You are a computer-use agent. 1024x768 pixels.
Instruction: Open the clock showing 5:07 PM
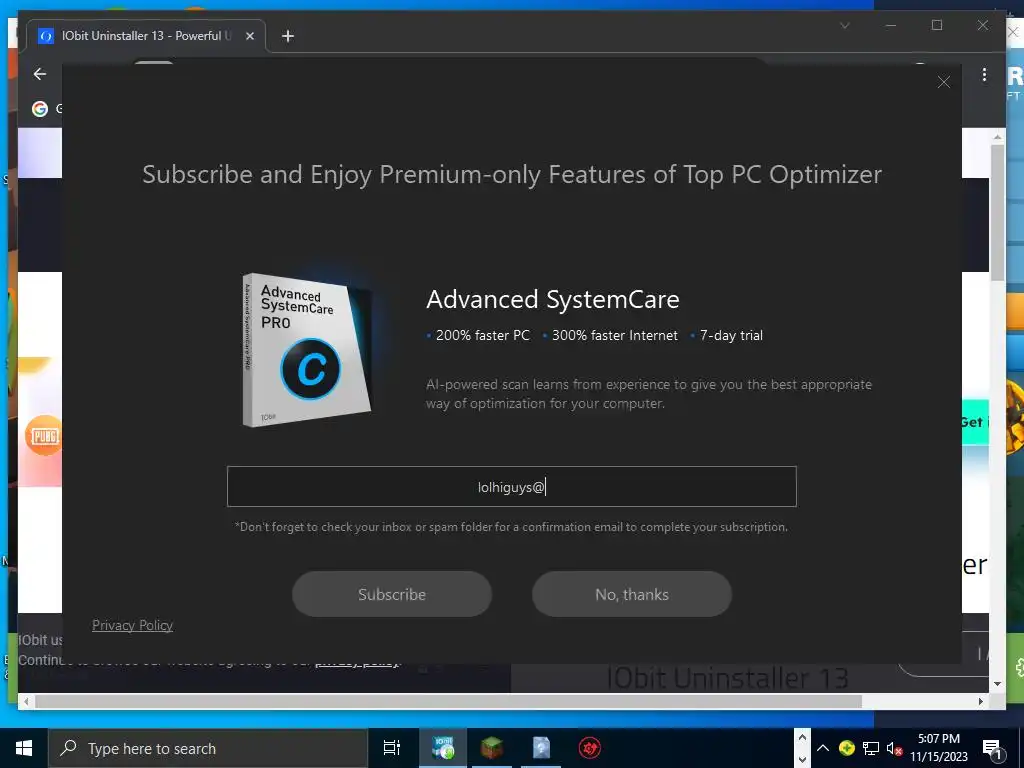click(x=939, y=748)
